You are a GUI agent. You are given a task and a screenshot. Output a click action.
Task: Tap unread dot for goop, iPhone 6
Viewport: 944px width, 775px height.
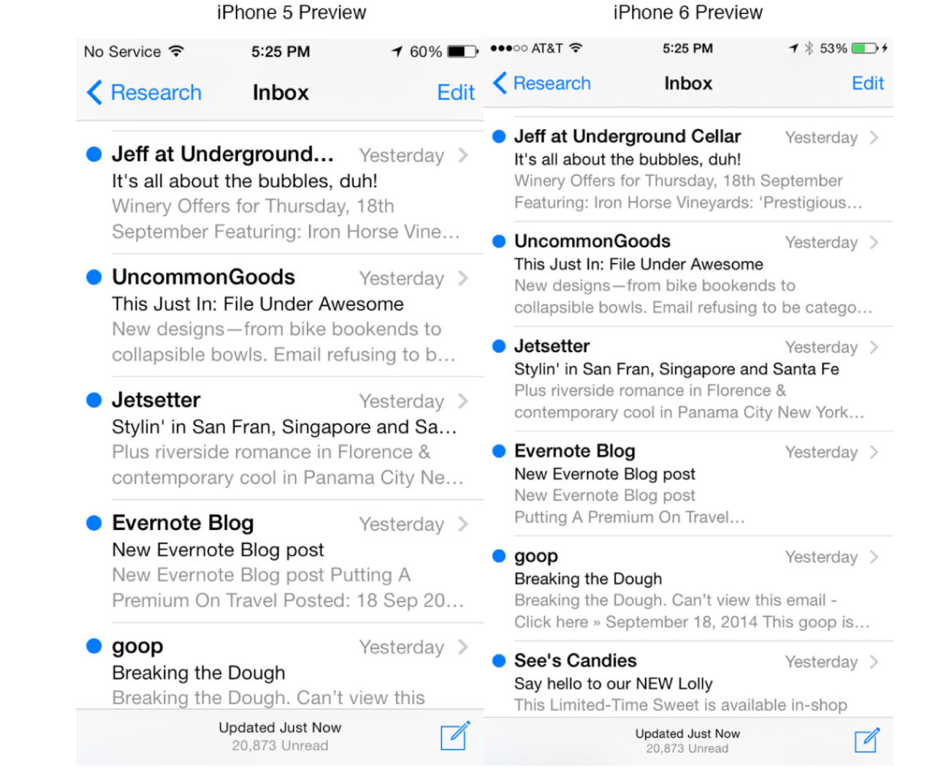click(x=499, y=556)
